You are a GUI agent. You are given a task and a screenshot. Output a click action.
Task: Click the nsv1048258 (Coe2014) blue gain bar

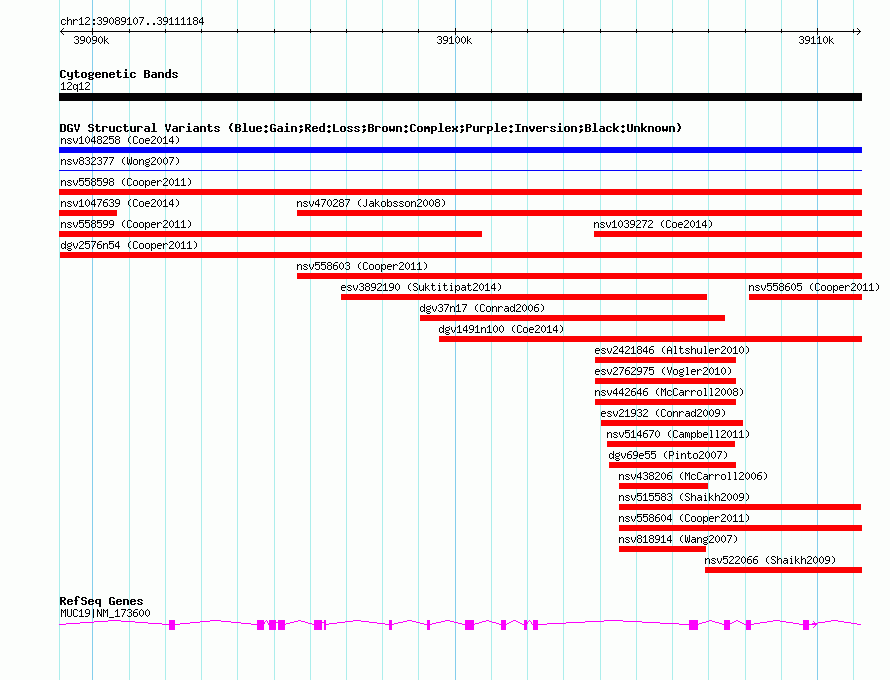[x=460, y=150]
